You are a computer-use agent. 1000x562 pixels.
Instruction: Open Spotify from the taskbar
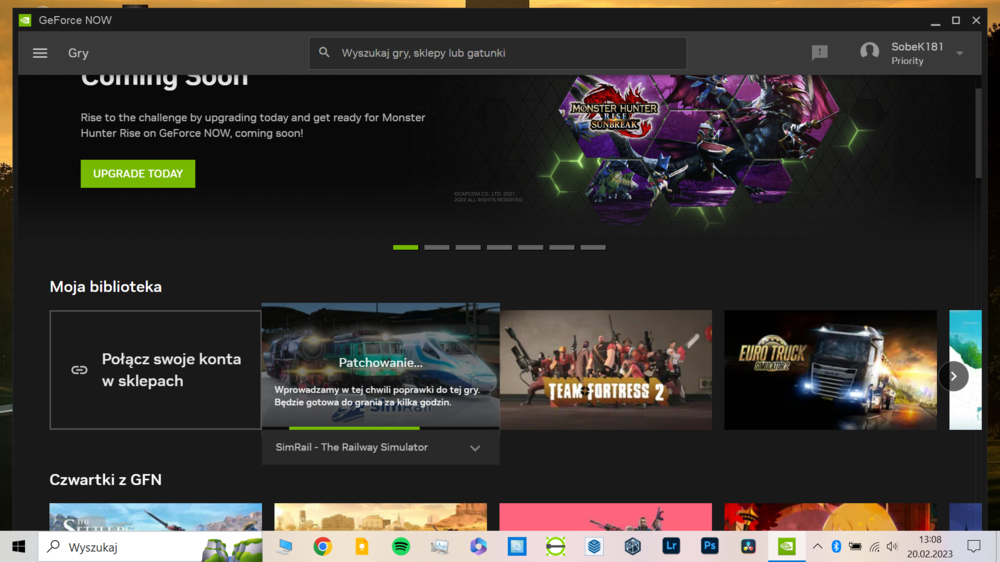401,547
